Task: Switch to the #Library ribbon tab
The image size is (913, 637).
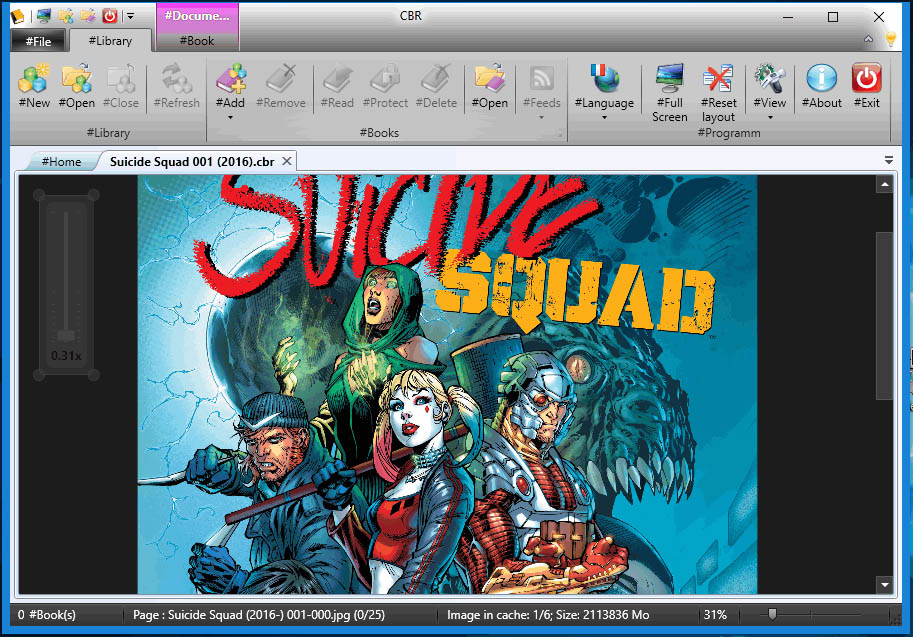Action: (x=110, y=41)
